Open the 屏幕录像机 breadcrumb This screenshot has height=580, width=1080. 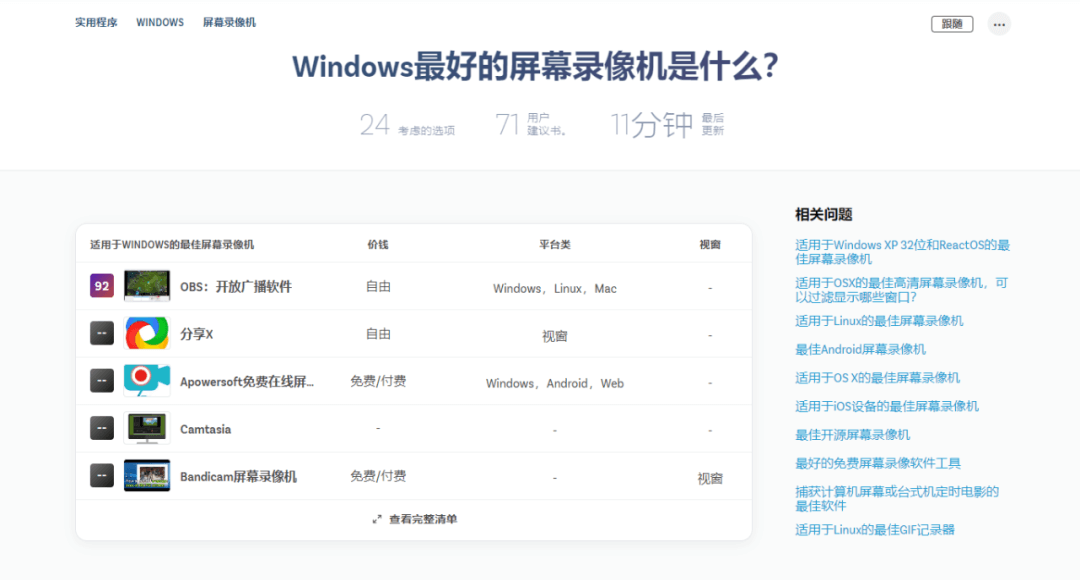pos(229,22)
